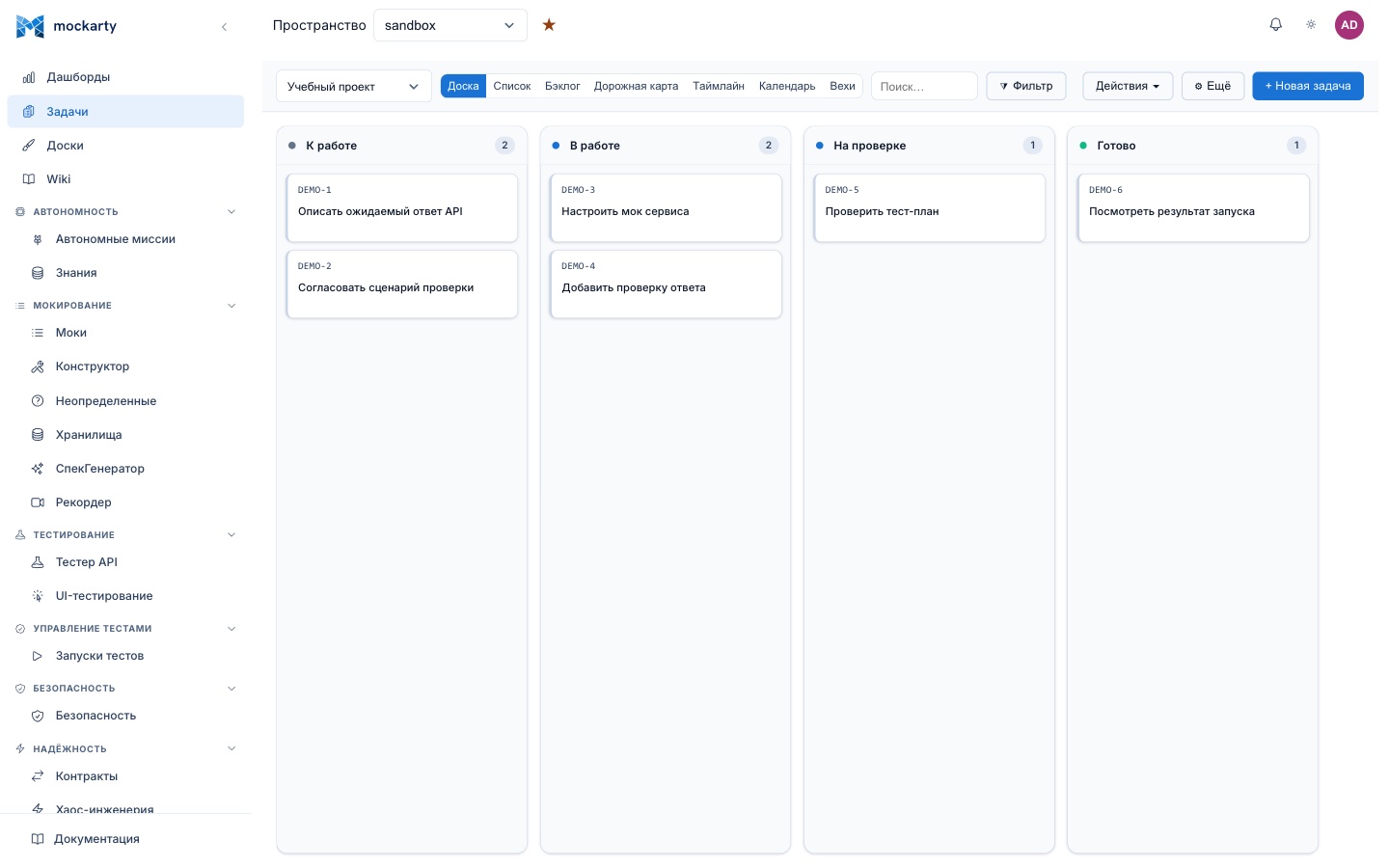This screenshot has width=1389, height=868.
Task: Click the Автономные миссии icon
Action: tap(38, 239)
